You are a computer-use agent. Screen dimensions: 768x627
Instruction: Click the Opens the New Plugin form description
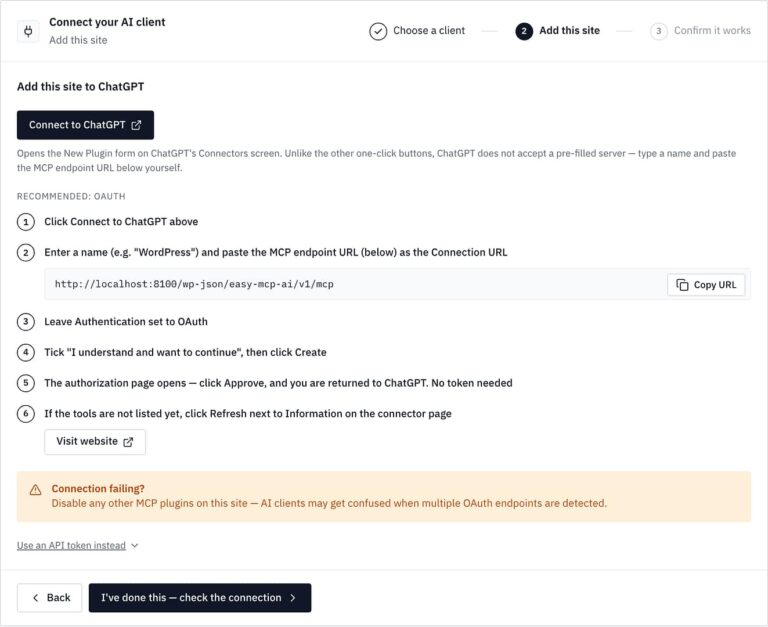(376, 161)
